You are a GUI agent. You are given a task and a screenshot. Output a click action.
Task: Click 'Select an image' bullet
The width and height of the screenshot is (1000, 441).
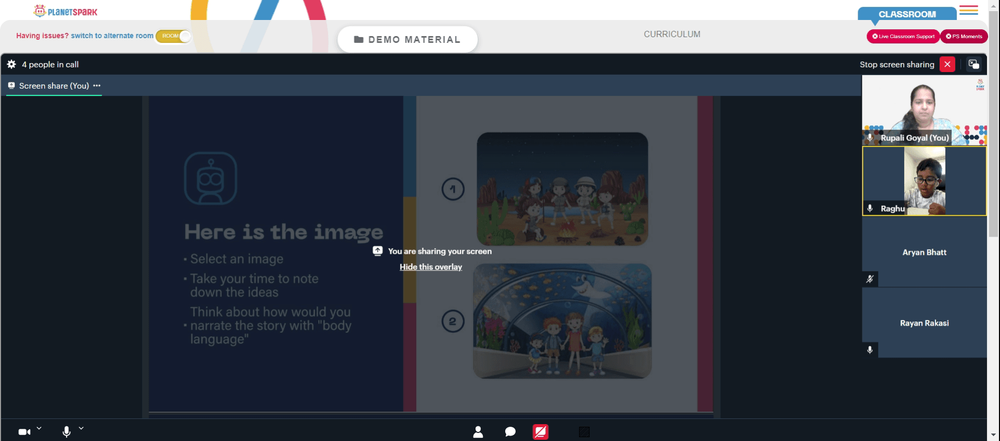point(237,259)
